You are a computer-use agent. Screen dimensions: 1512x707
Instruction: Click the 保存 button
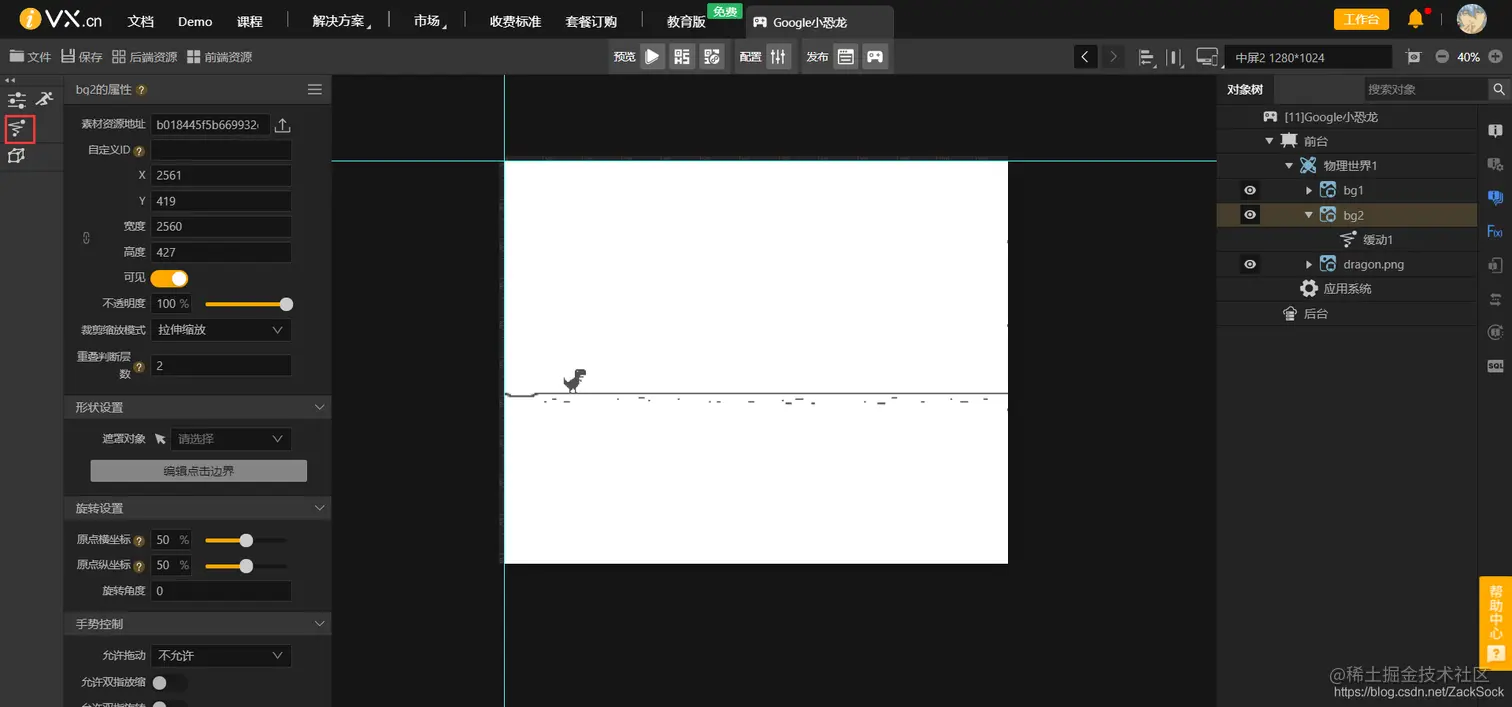pyautogui.click(x=82, y=57)
